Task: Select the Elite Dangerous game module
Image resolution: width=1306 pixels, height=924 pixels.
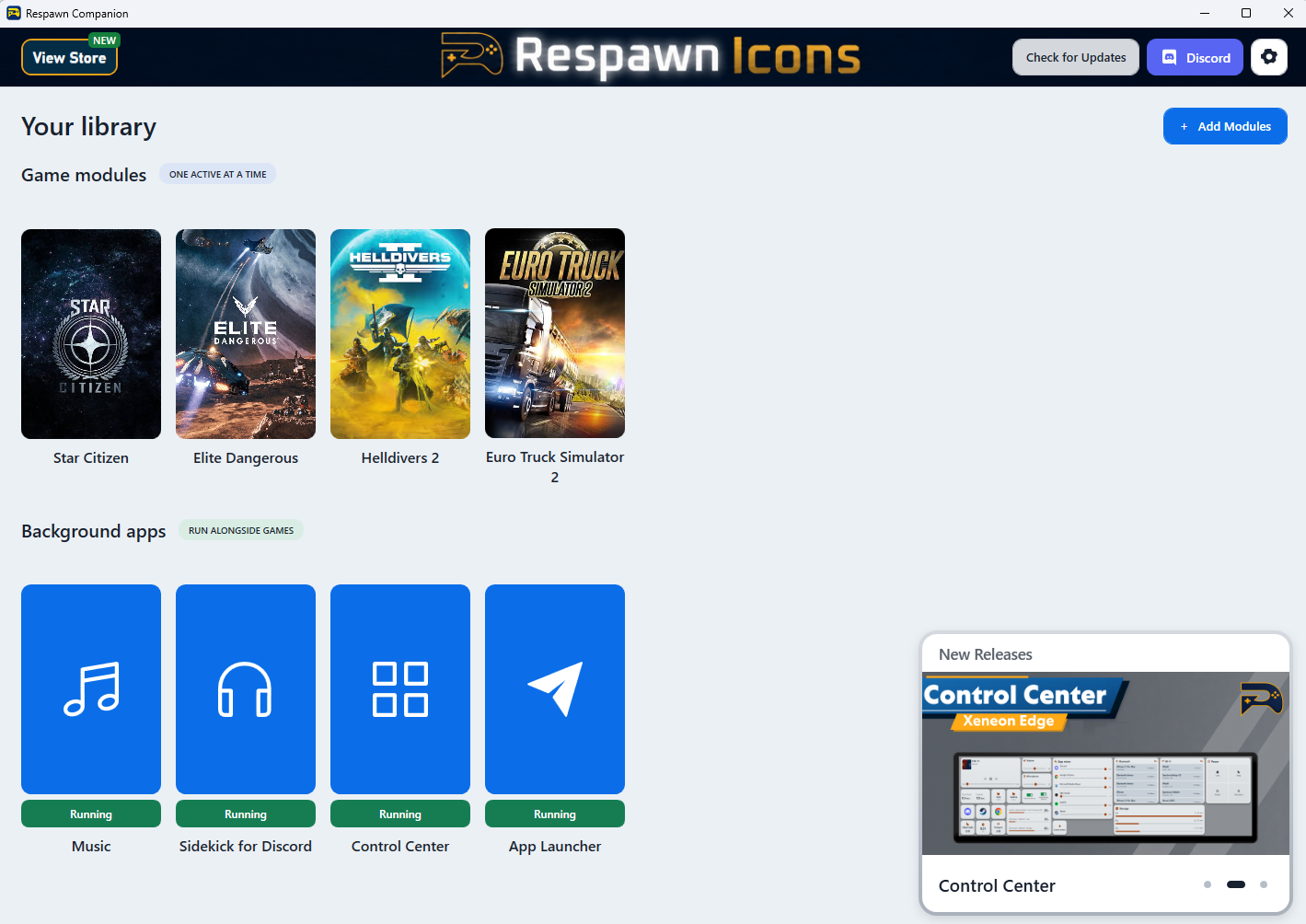Action: tap(246, 334)
